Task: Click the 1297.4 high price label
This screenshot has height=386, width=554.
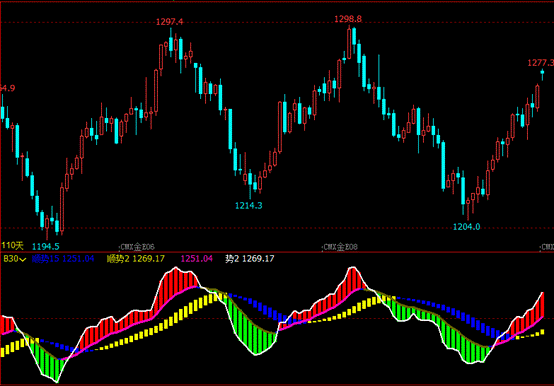Action: coord(170,22)
